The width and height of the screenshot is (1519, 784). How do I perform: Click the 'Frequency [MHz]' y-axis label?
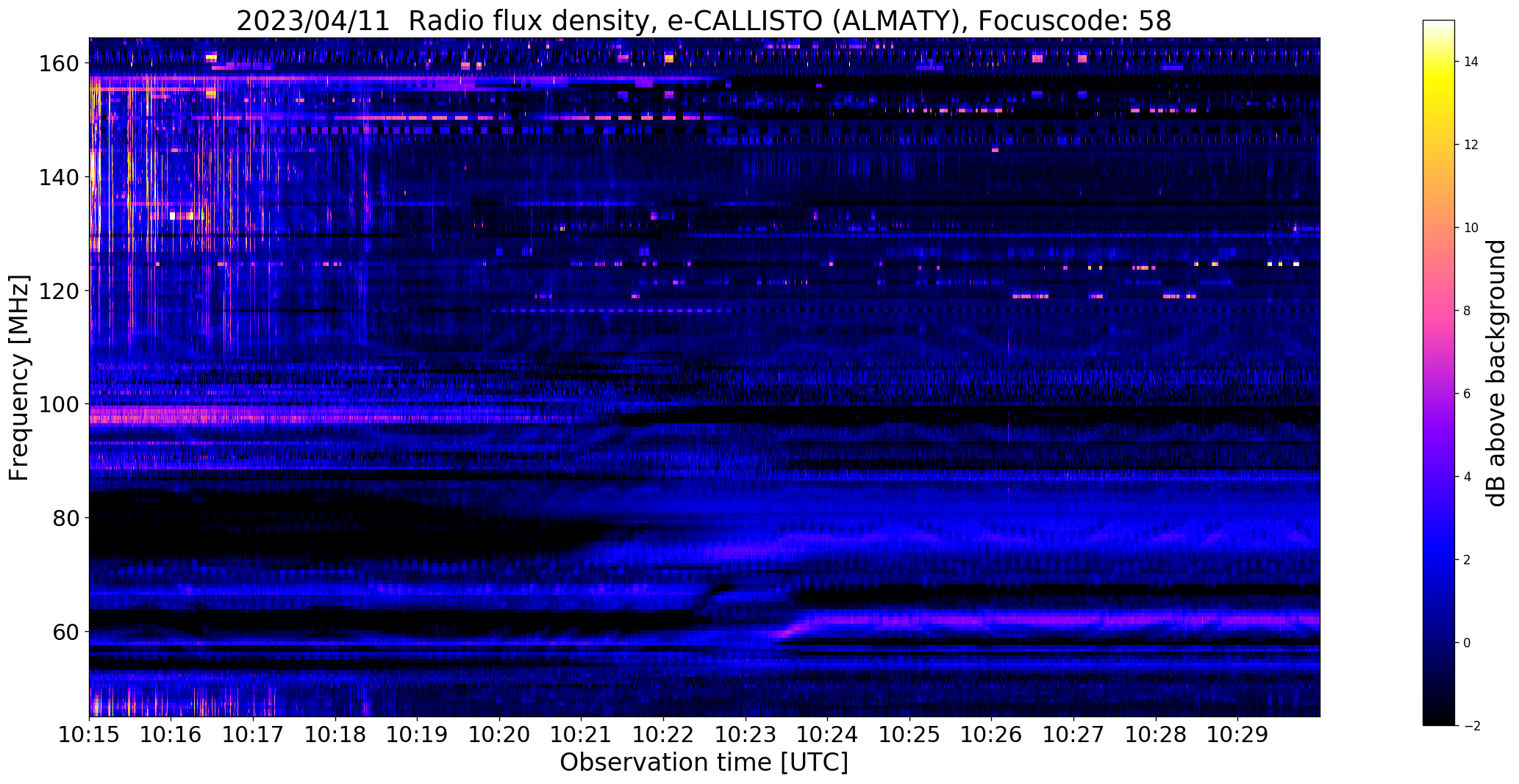click(x=19, y=378)
